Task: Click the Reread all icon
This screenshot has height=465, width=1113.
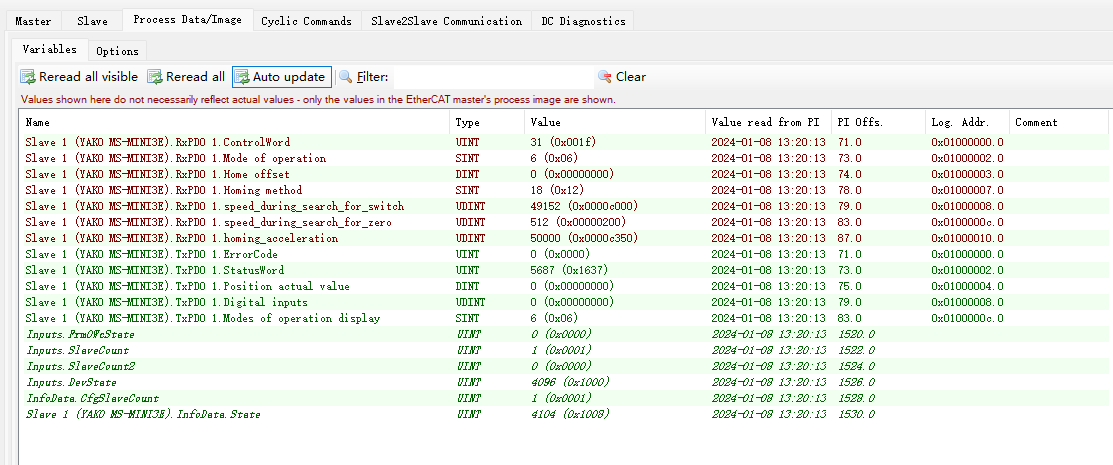Action: point(155,77)
